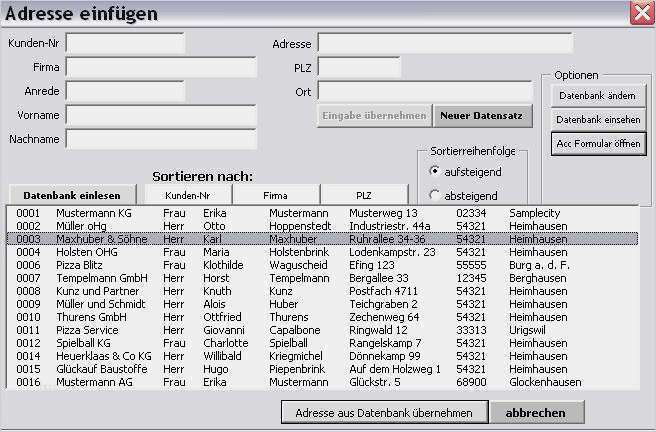
Task: Sort entries by PLZ
Action: click(x=363, y=195)
